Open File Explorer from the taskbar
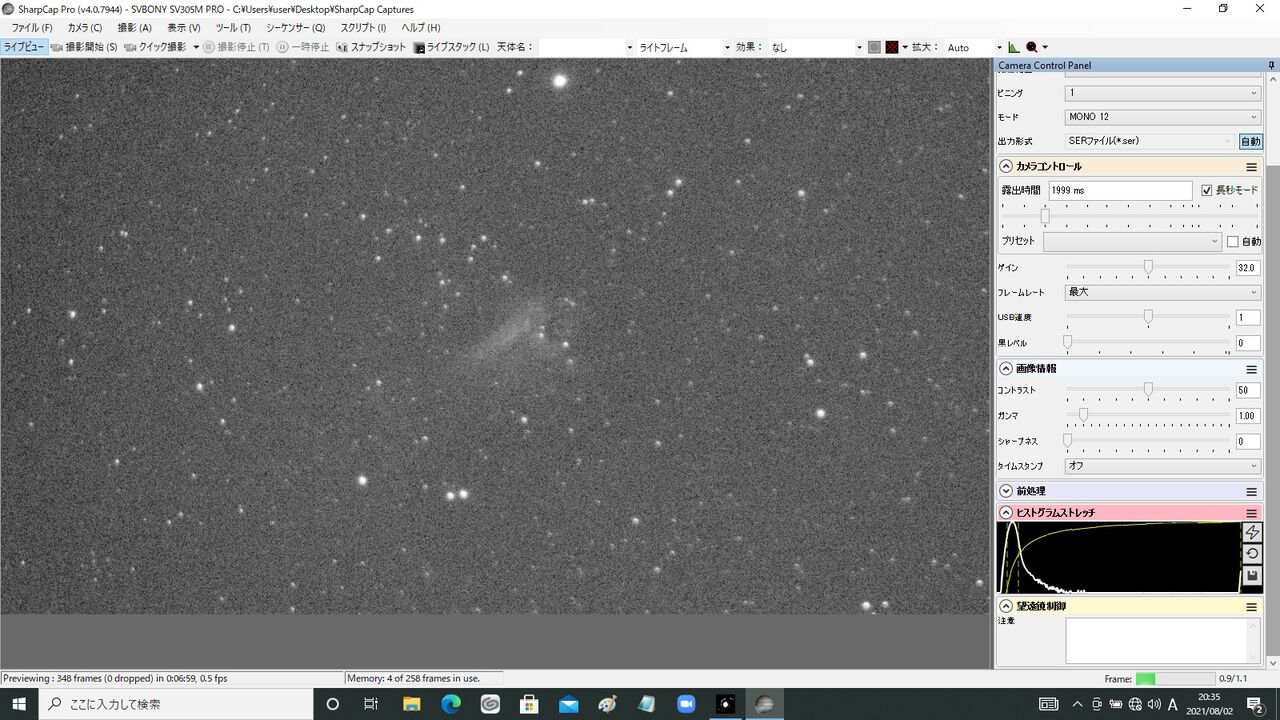This screenshot has height=720, width=1280. 411,704
